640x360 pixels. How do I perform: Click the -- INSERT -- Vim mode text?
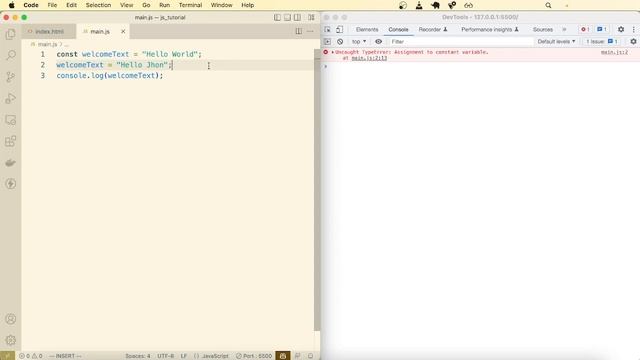[x=65, y=356]
